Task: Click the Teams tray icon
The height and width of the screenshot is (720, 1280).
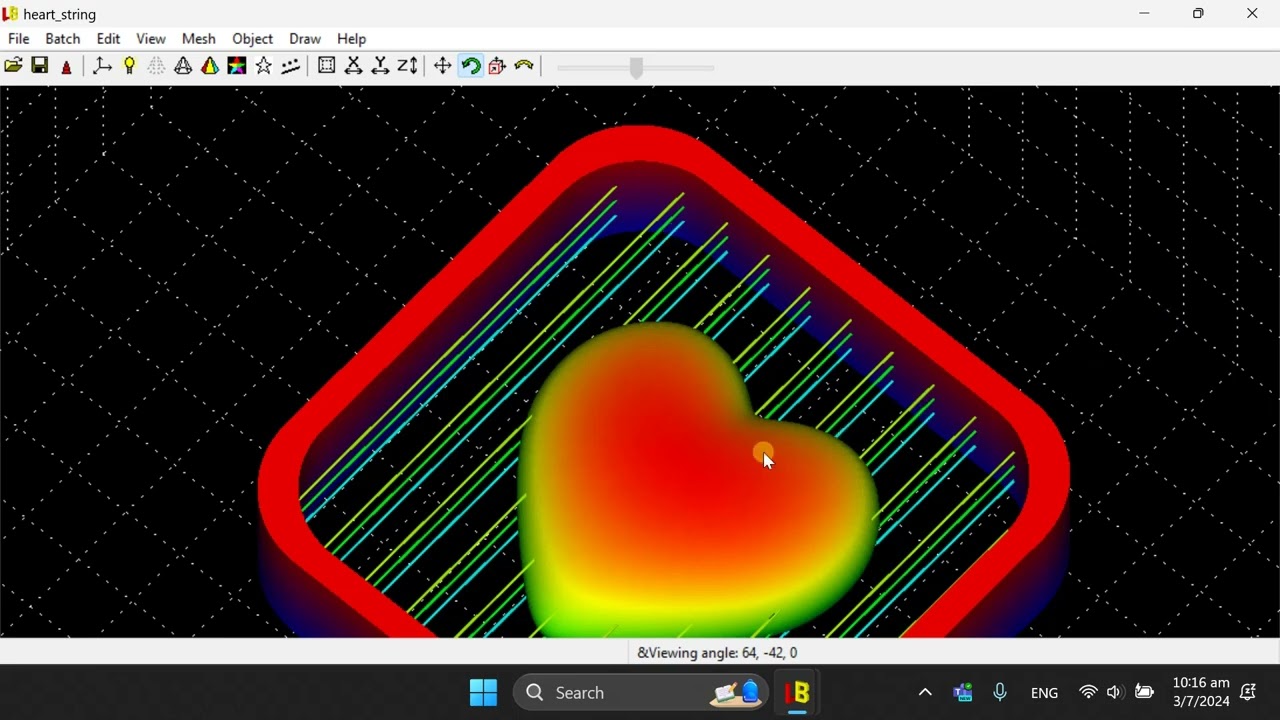Action: coord(963,692)
